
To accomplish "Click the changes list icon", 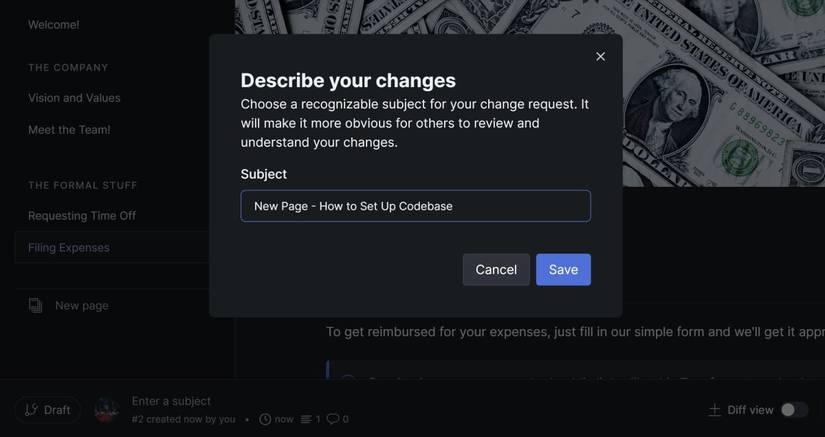I will [x=306, y=419].
